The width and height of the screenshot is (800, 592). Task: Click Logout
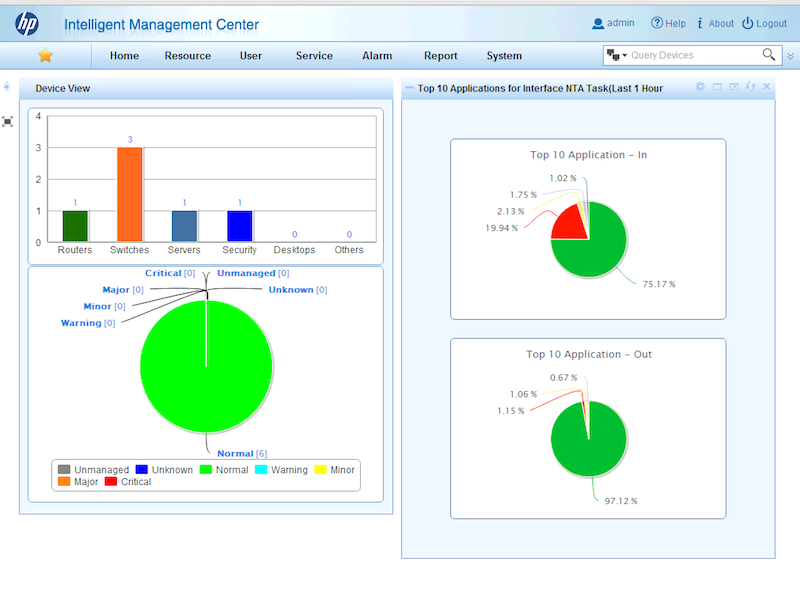pos(764,23)
